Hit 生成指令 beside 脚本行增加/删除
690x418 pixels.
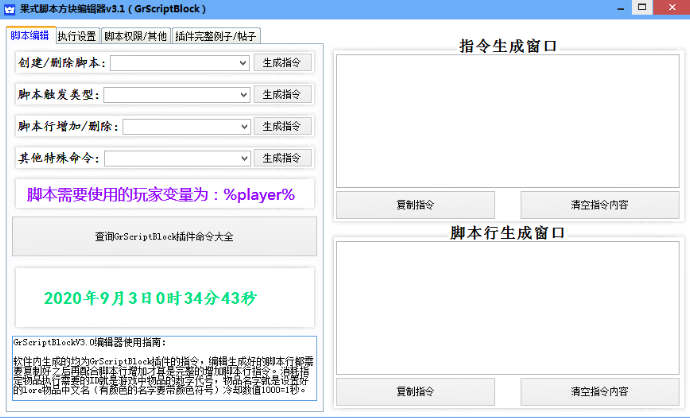click(283, 127)
